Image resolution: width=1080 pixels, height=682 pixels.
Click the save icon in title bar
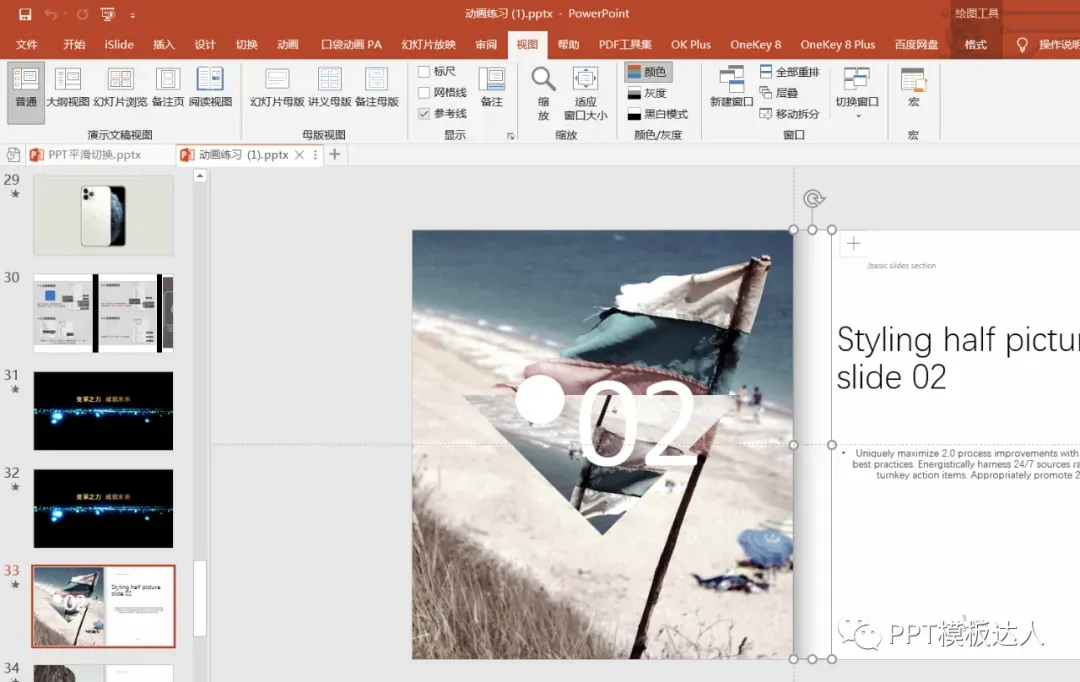pos(25,14)
